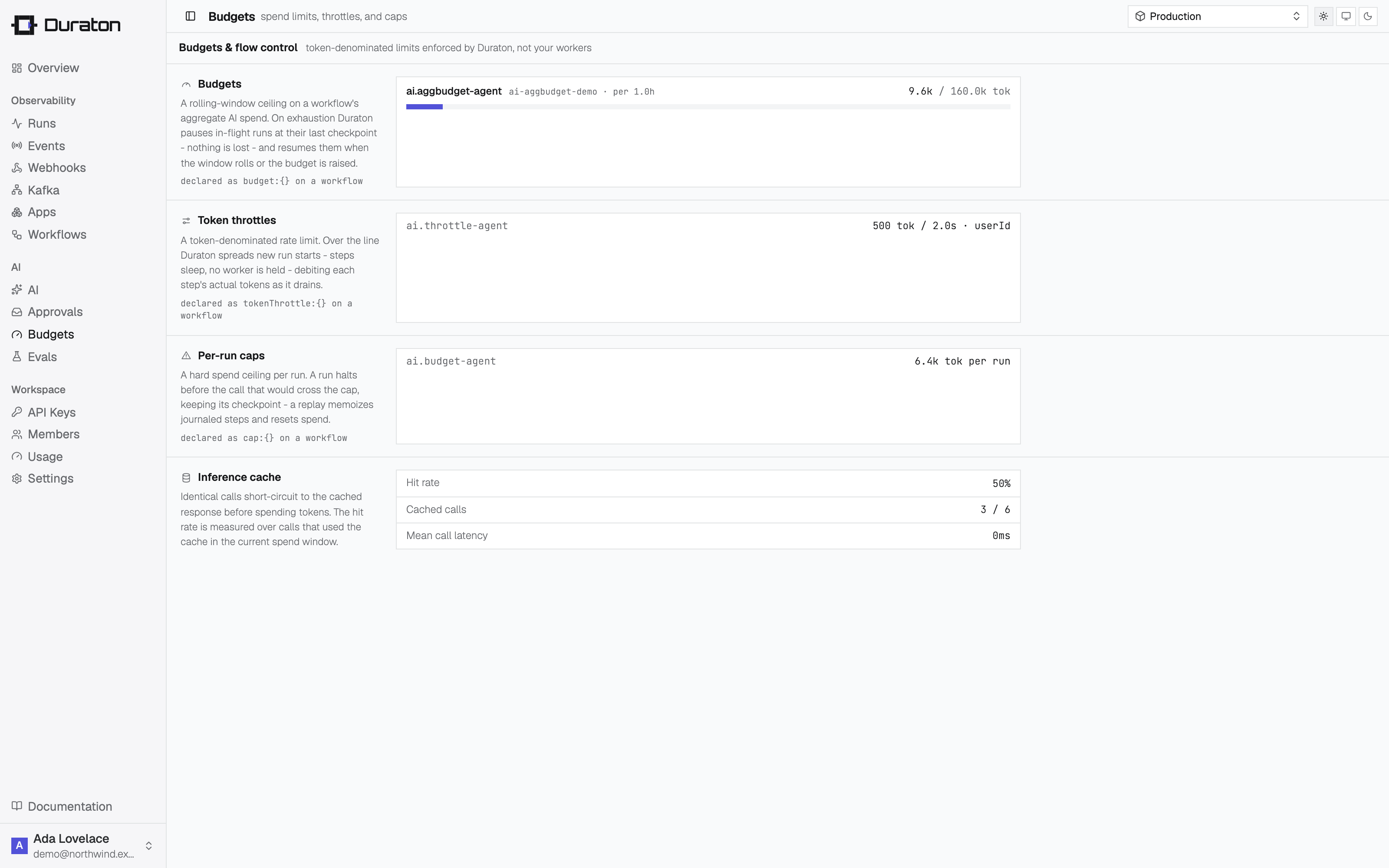
Task: Click the Hit rate row
Action: point(708,483)
